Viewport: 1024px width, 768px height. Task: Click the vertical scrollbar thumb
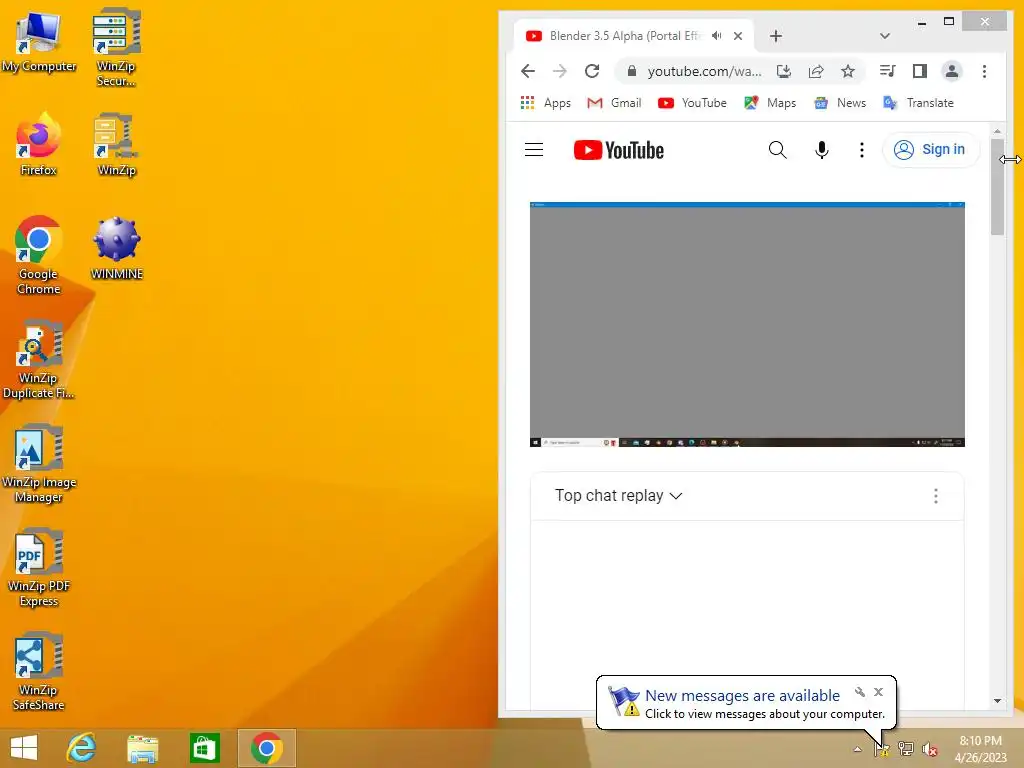click(997, 186)
